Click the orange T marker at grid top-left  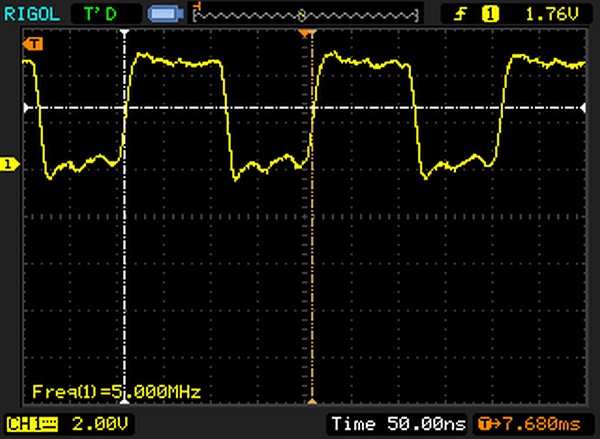35,44
